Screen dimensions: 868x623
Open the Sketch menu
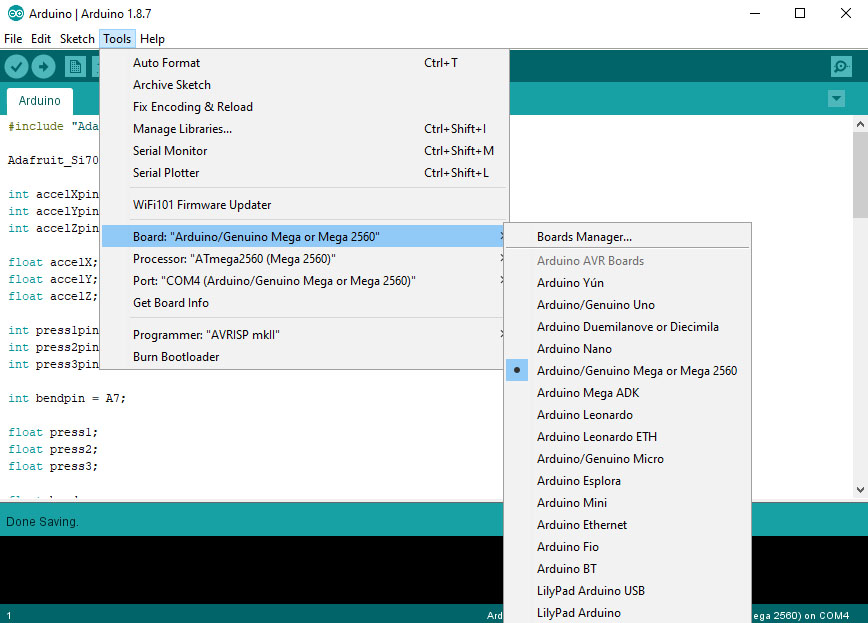click(x=77, y=39)
